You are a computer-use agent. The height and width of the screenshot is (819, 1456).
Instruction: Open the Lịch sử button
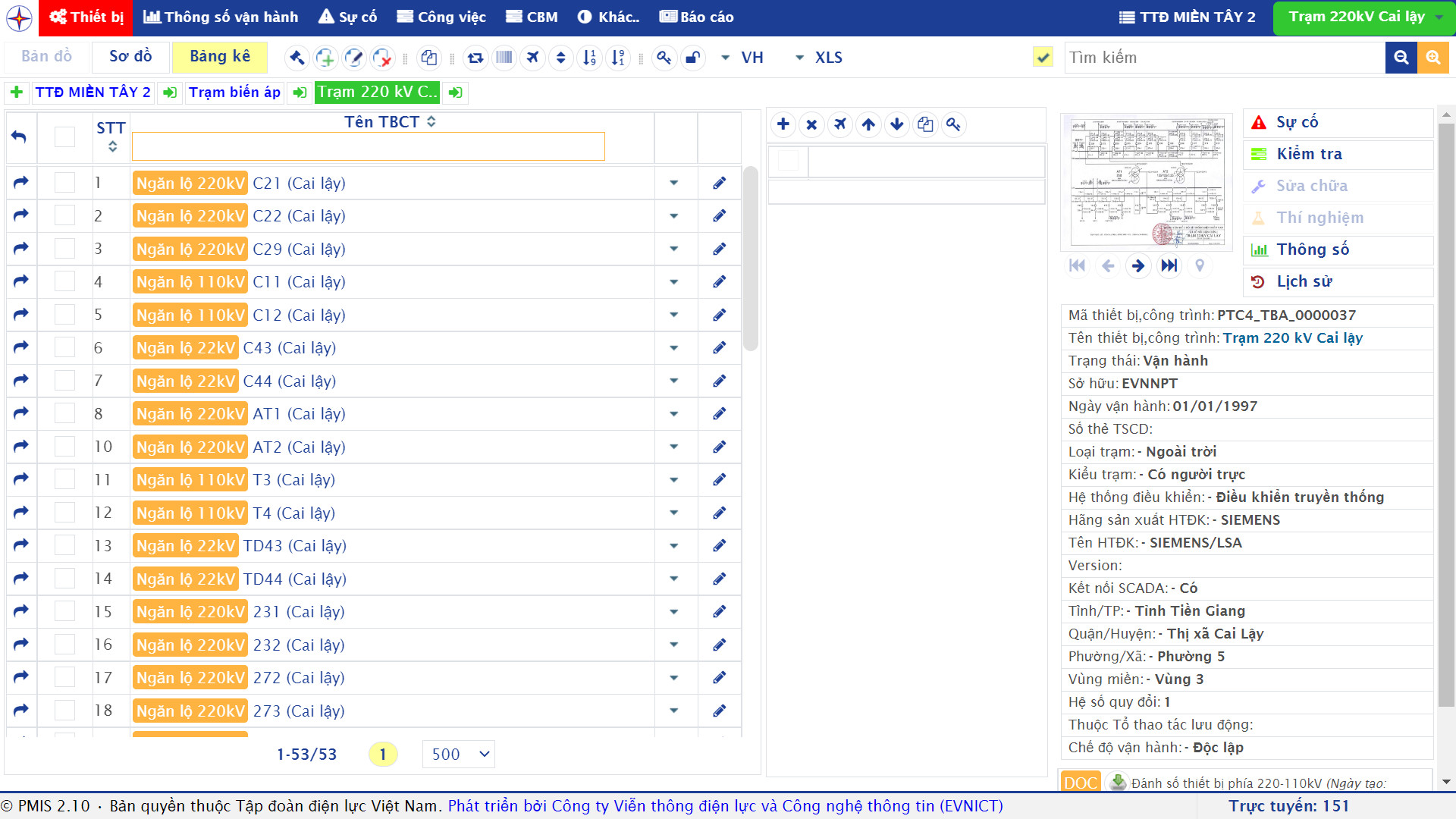click(1304, 281)
